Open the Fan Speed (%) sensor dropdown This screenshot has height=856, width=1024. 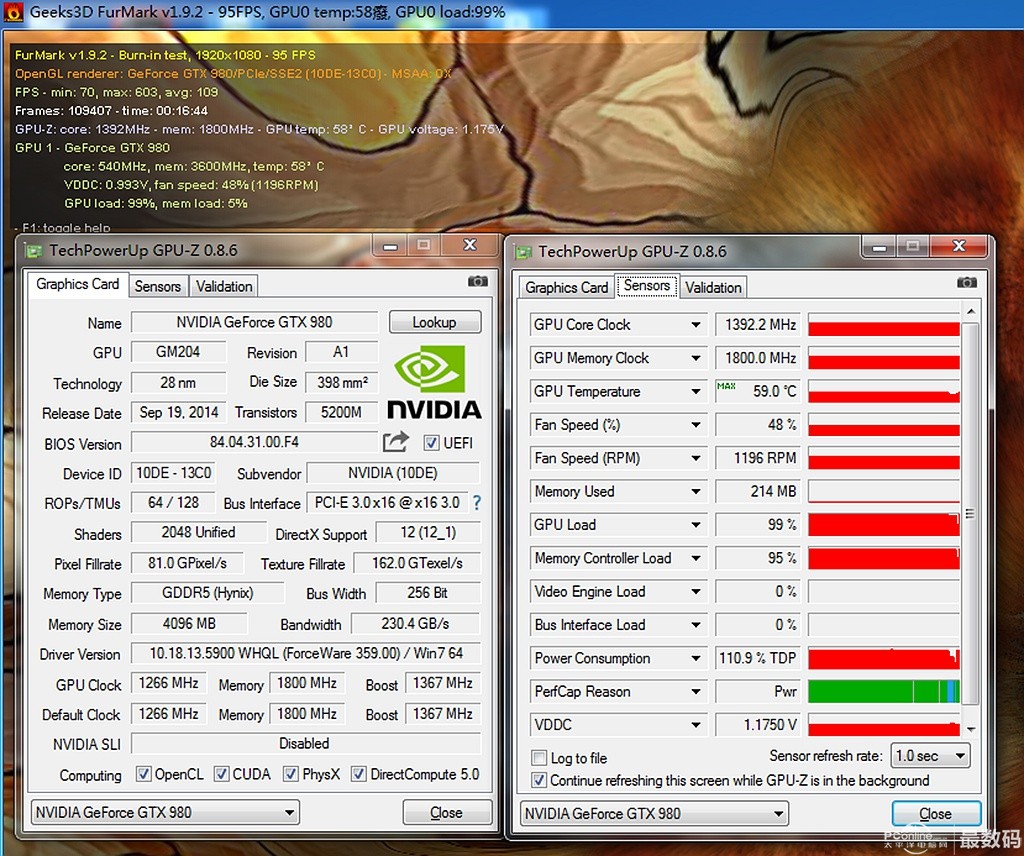point(696,424)
